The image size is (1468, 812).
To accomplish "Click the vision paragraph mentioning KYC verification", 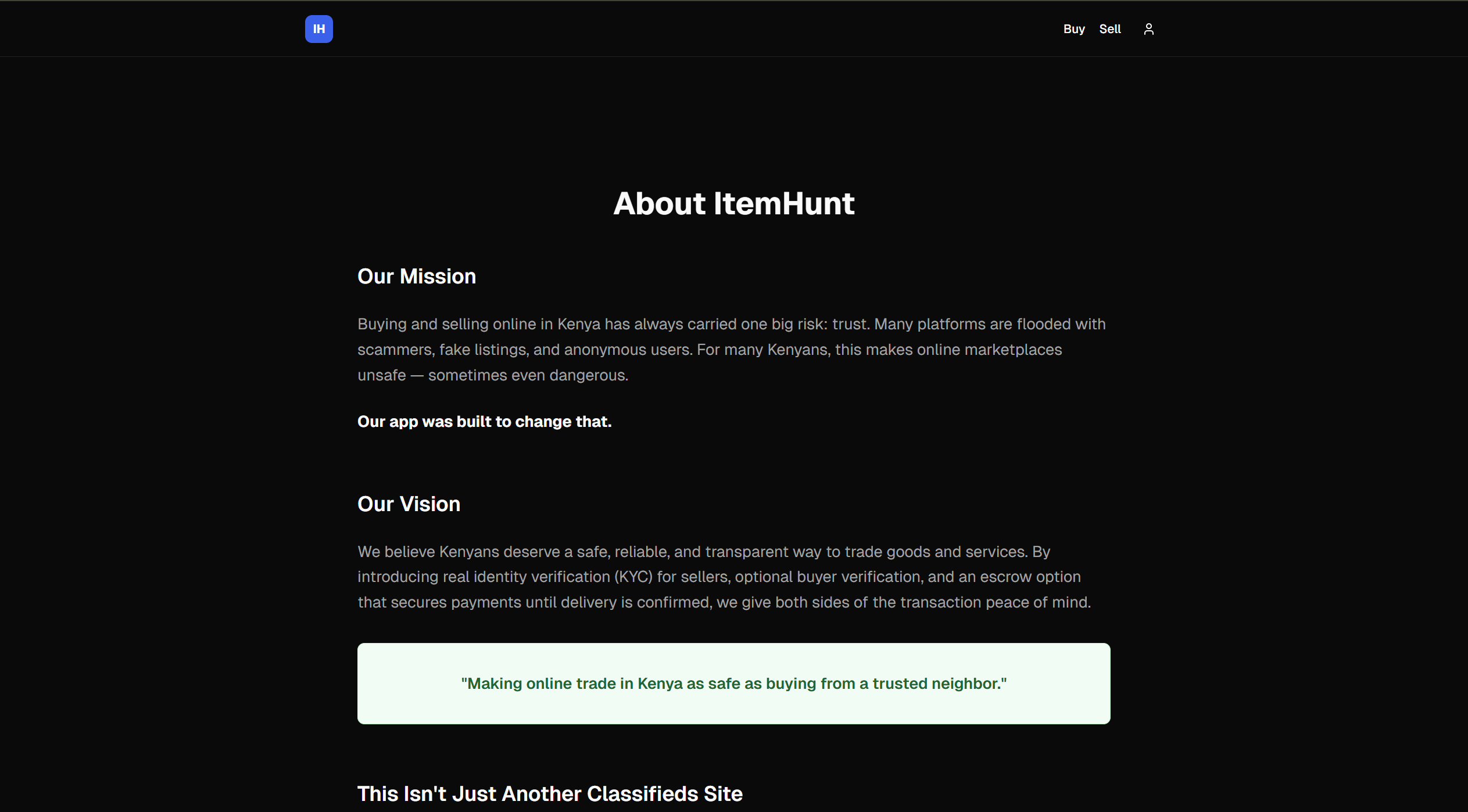I will 724,576.
